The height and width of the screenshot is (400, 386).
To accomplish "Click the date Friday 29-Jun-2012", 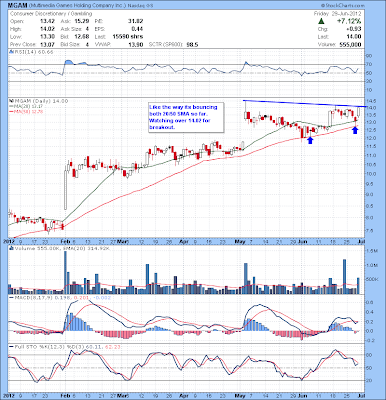I will [338, 14].
